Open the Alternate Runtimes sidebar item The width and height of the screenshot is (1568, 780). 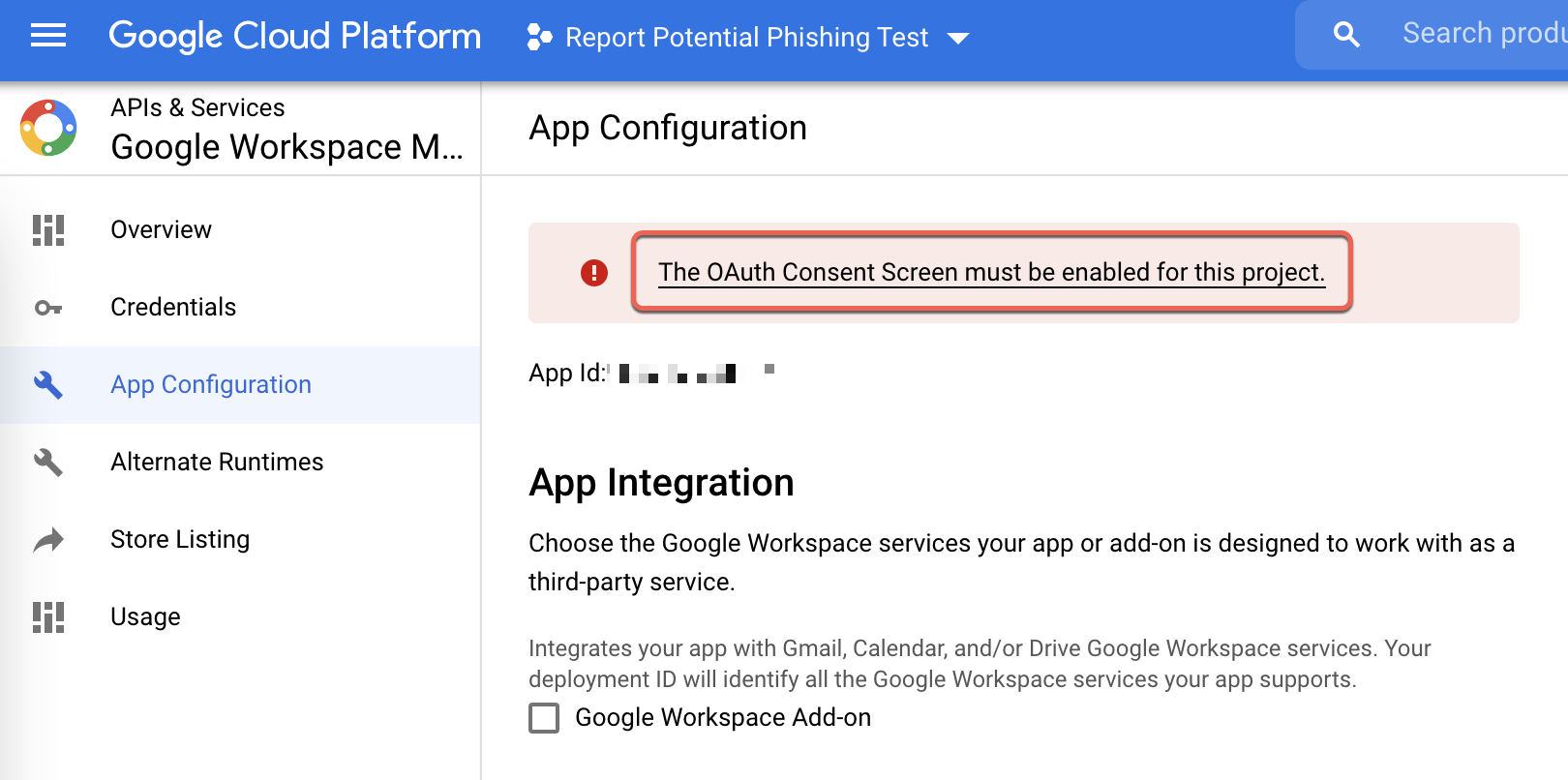tap(240, 463)
